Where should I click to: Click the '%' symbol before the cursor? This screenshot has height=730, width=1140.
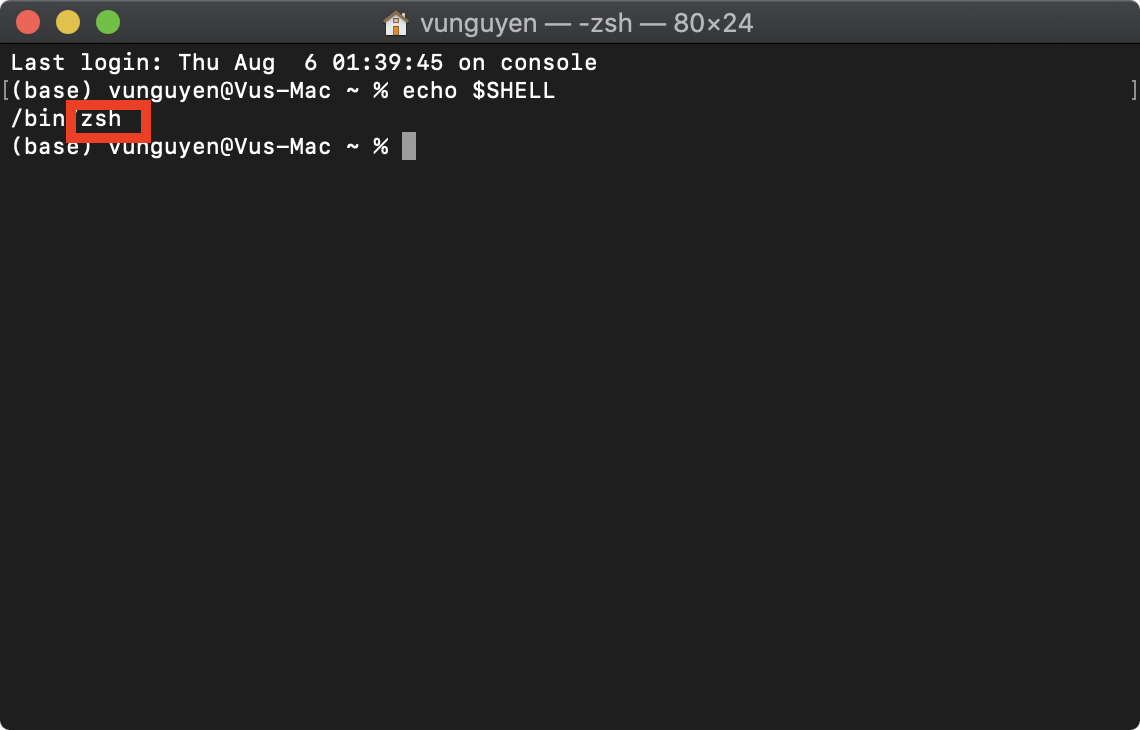click(381, 147)
